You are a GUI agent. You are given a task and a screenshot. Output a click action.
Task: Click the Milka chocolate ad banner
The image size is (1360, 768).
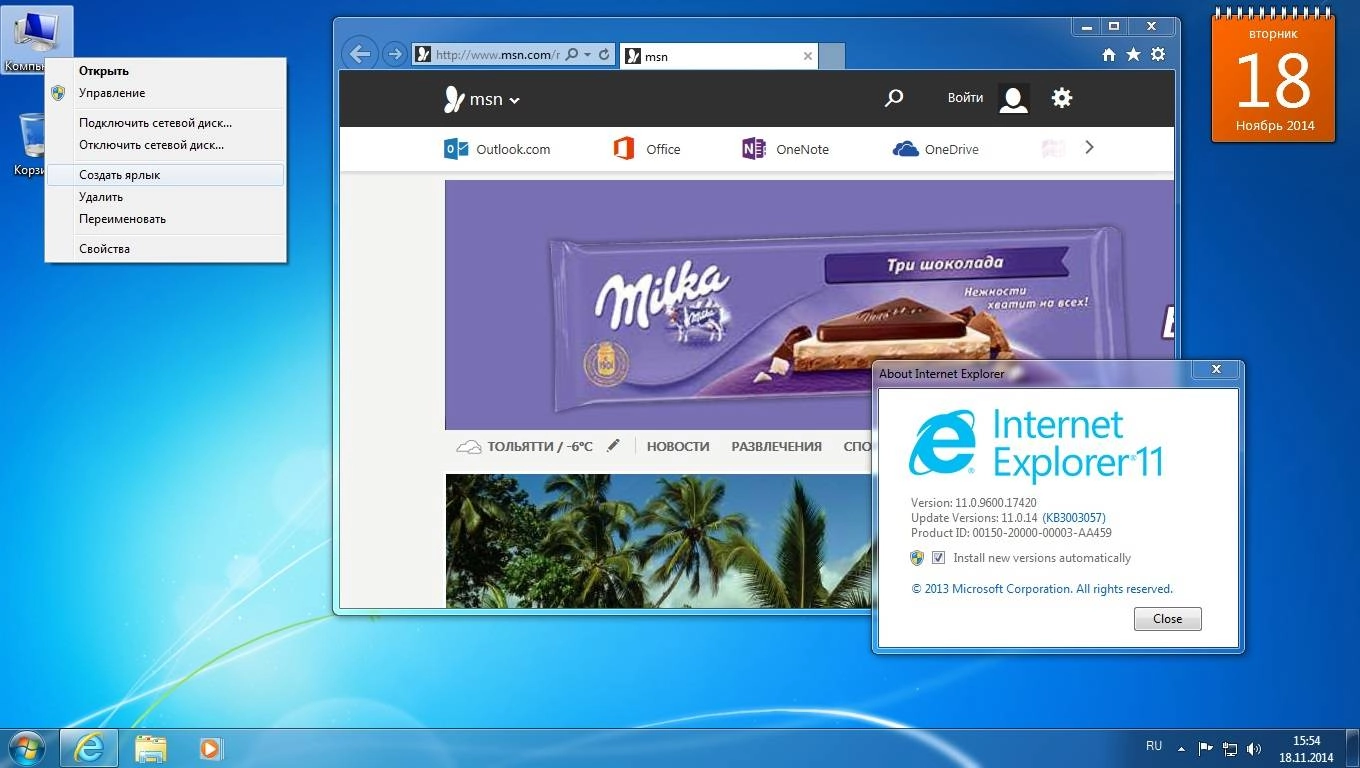809,305
